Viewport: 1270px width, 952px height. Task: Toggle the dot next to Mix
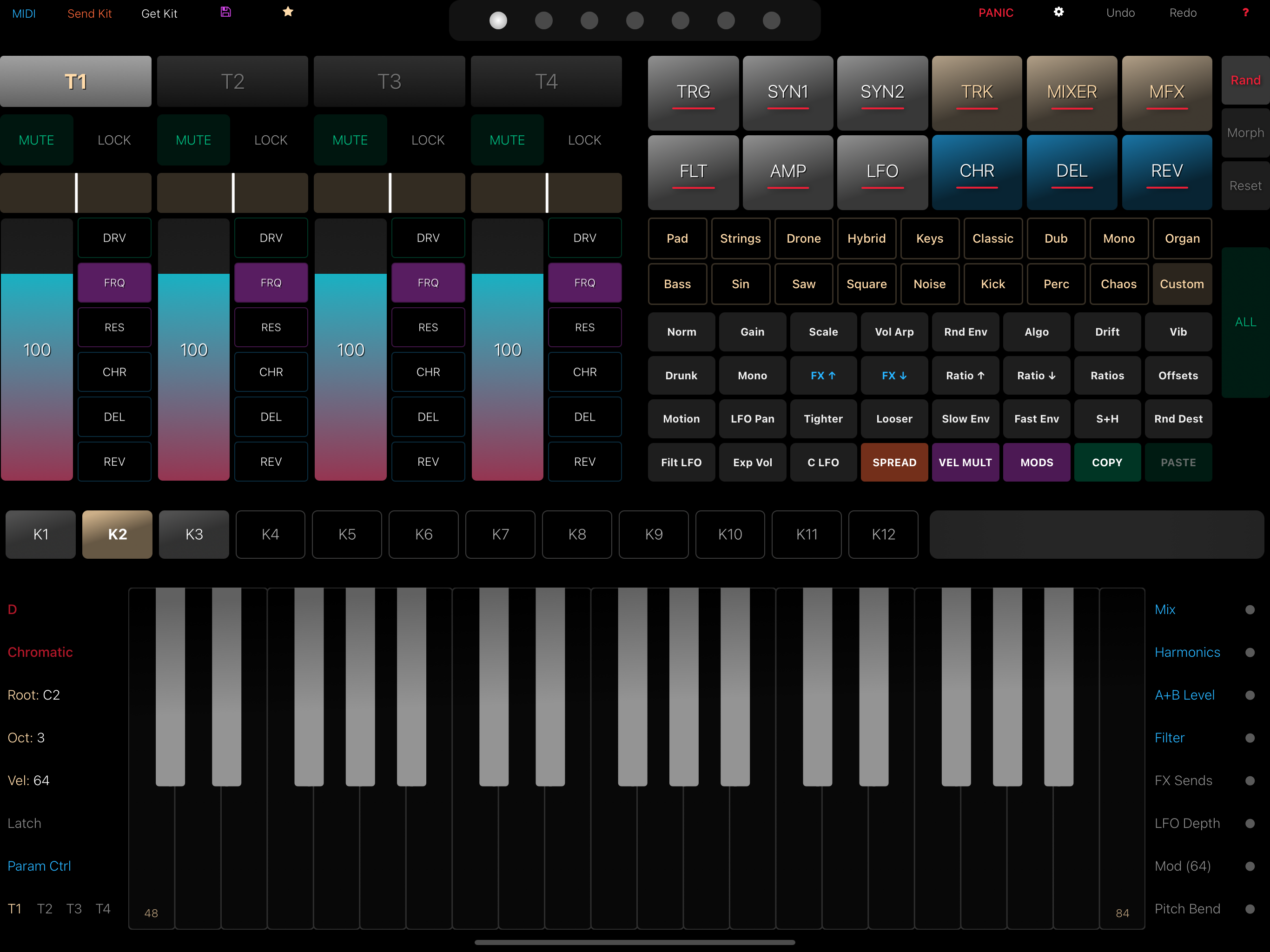[x=1250, y=610]
